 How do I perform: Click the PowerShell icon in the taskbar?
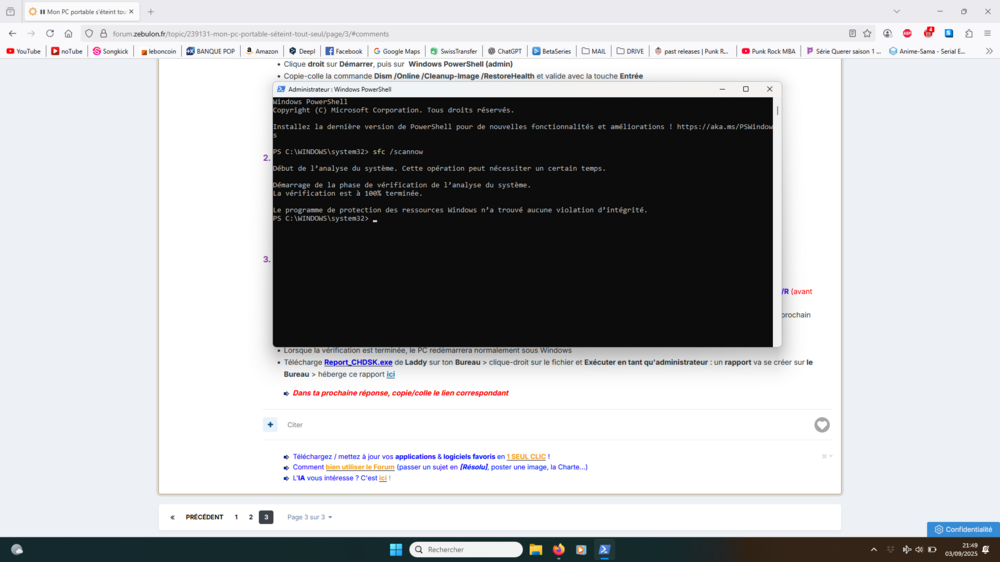(x=605, y=549)
